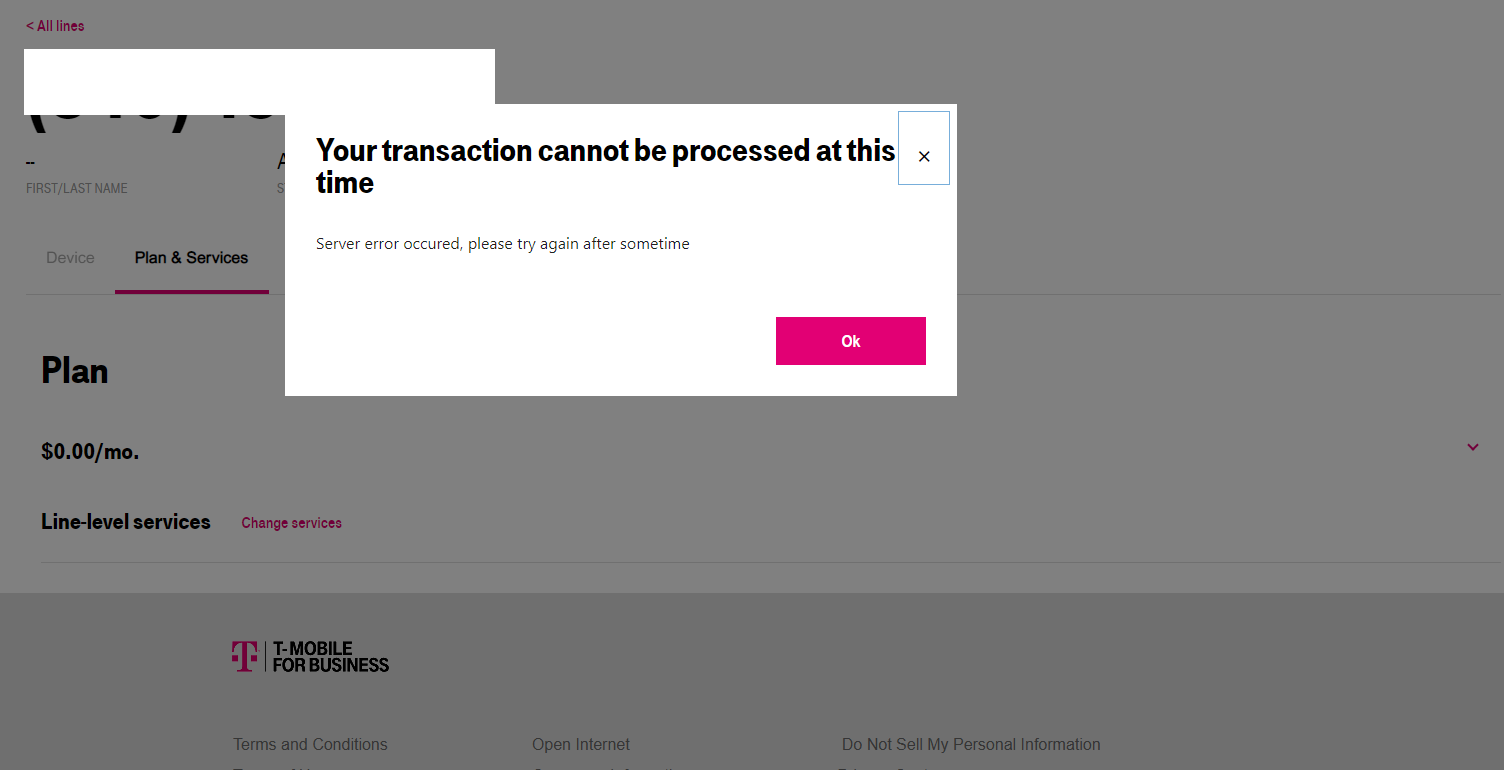The height and width of the screenshot is (770, 1504).
Task: Open Change services for line-level services
Action: (x=291, y=522)
